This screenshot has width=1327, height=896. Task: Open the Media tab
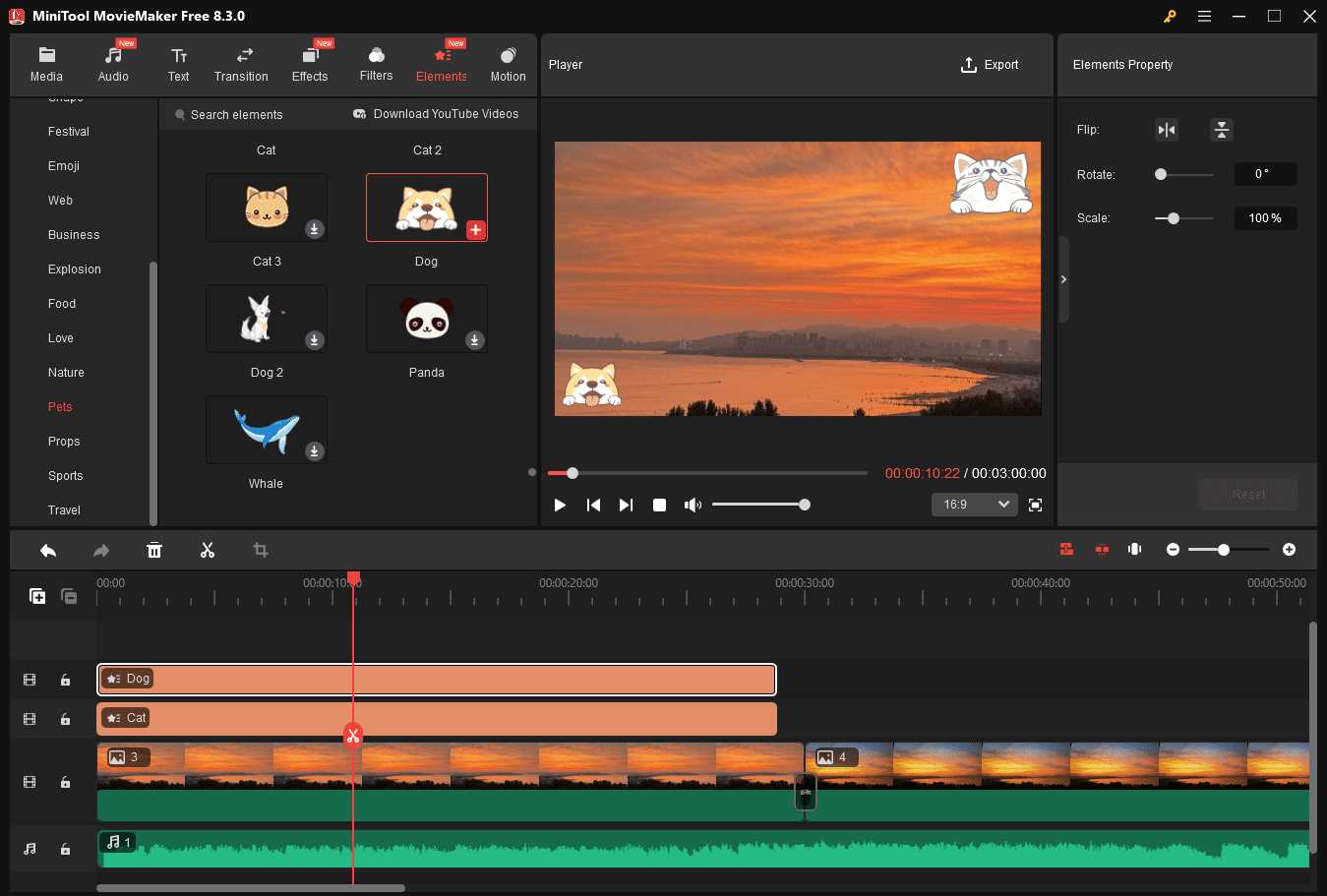coord(46,65)
